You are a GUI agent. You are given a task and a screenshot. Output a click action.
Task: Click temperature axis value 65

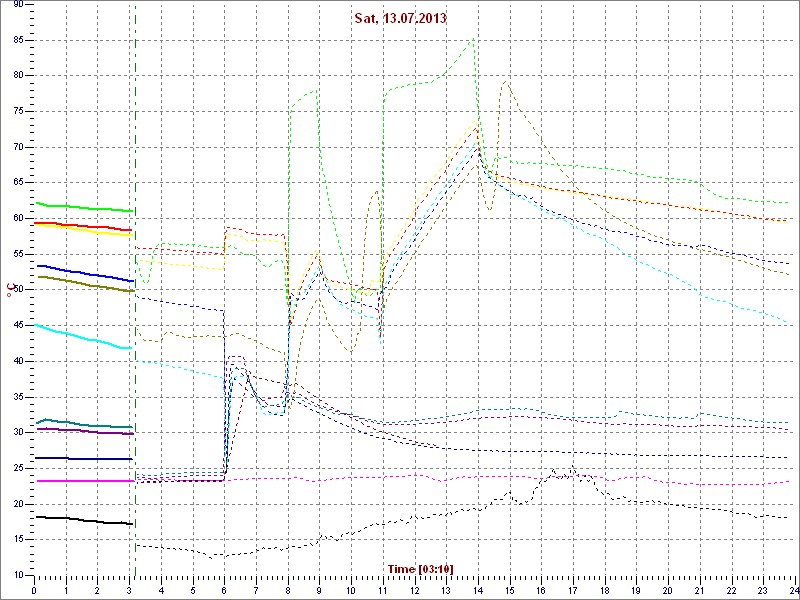tap(18, 183)
